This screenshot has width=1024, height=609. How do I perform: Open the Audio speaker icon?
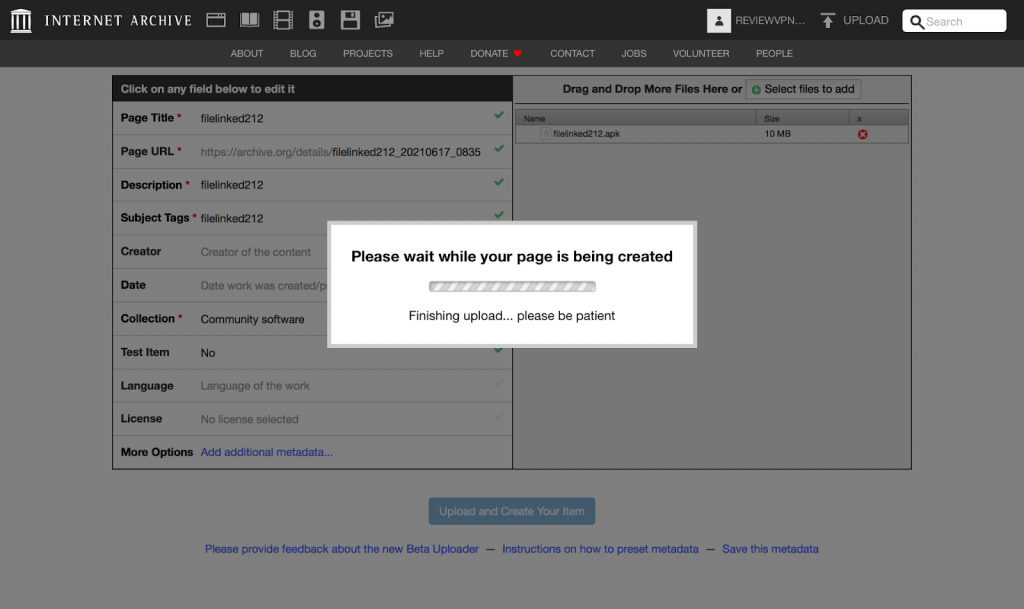(x=317, y=20)
